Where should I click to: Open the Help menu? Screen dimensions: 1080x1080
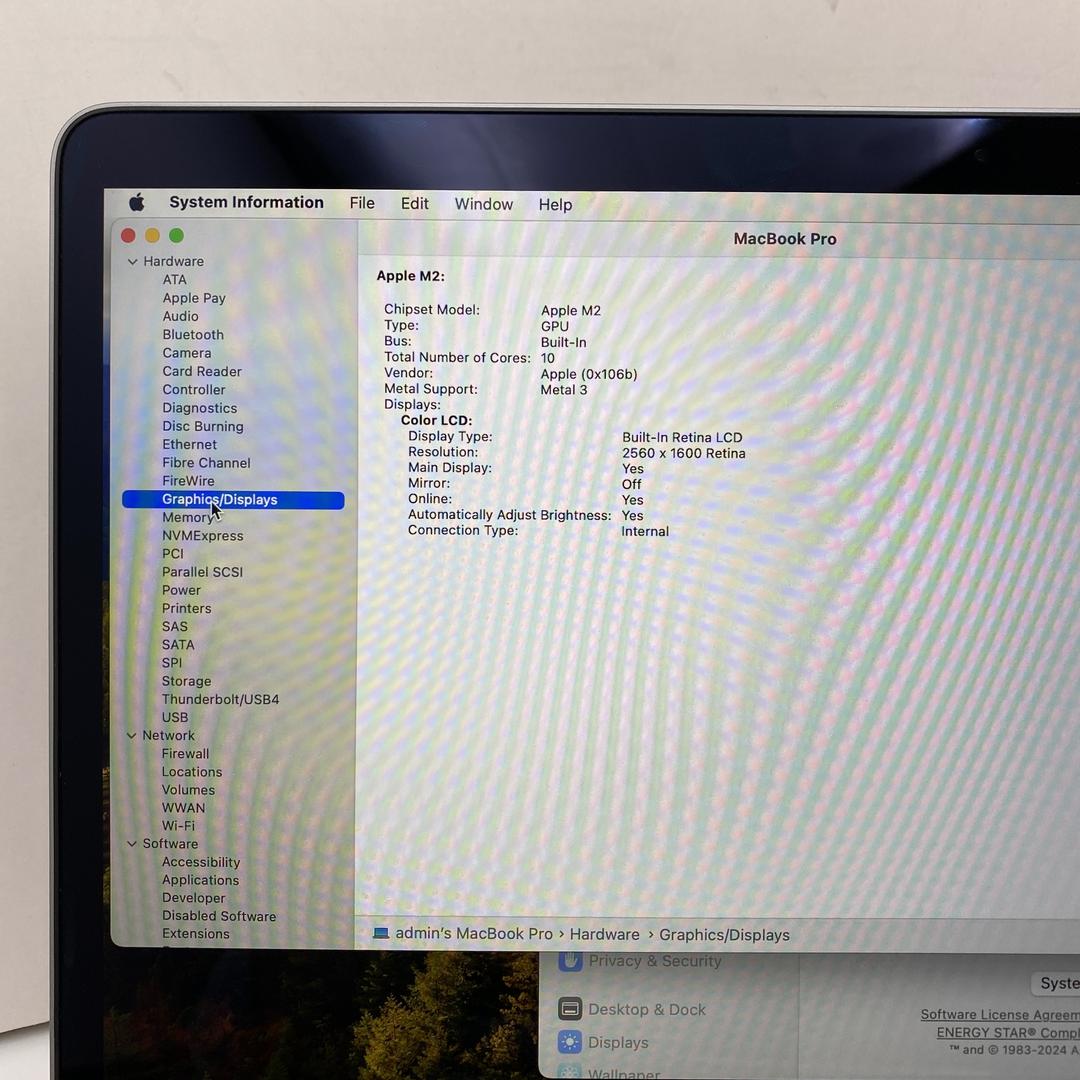click(555, 205)
